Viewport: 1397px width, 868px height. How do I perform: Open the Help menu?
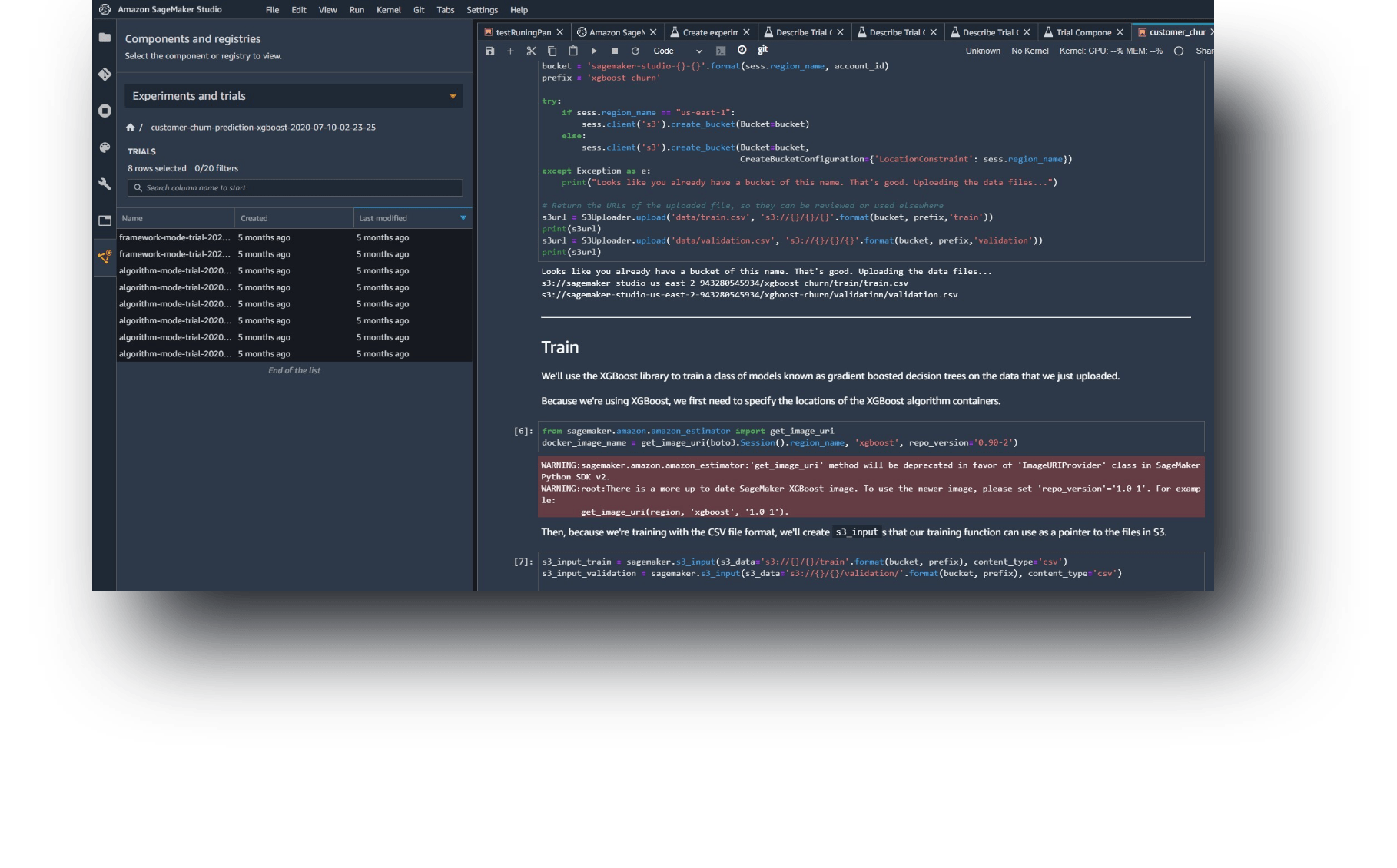[519, 10]
